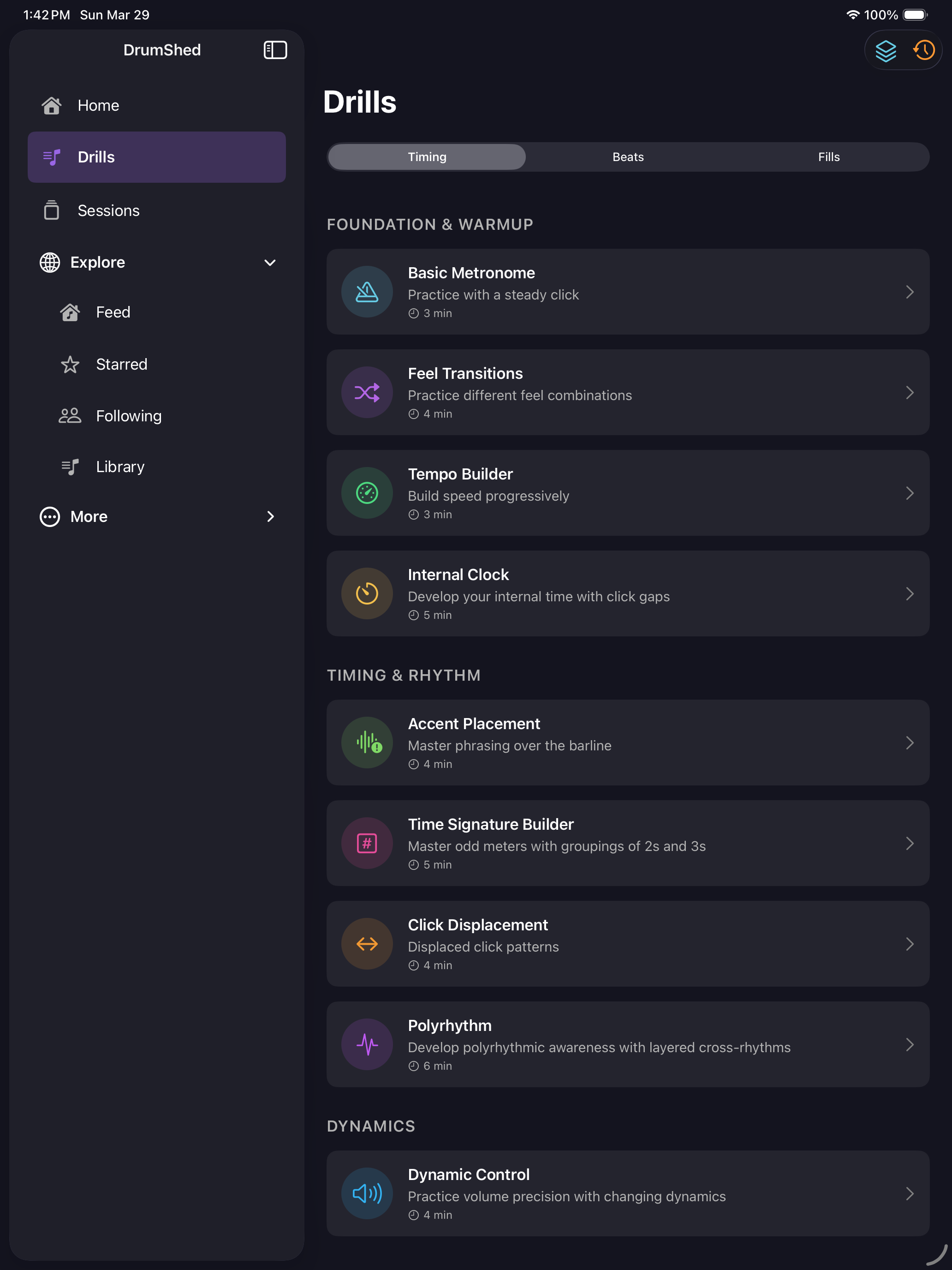The width and height of the screenshot is (952, 1270).
Task: Tap the Basic Metronome icon
Action: [367, 292]
